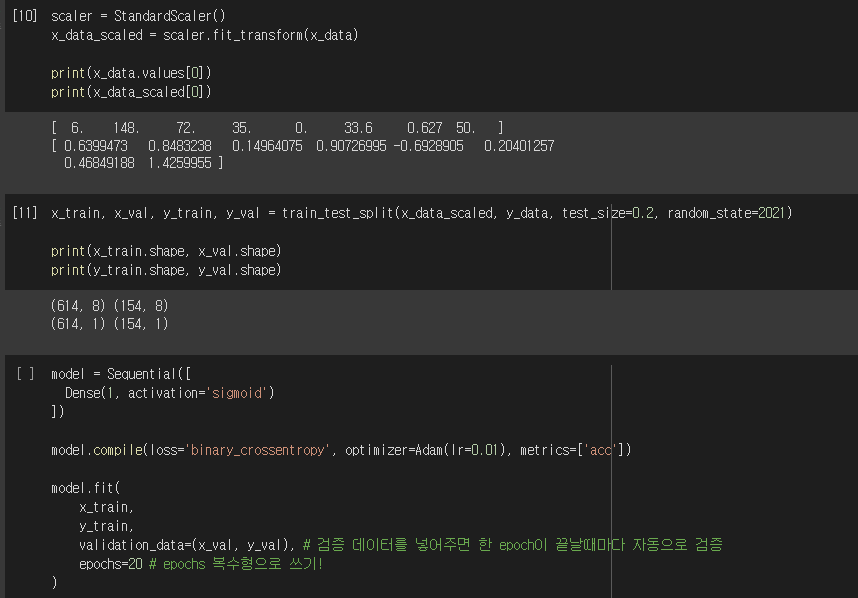Click the Korean comment after validation_data
Viewport: 858px width, 598px height.
click(513, 545)
